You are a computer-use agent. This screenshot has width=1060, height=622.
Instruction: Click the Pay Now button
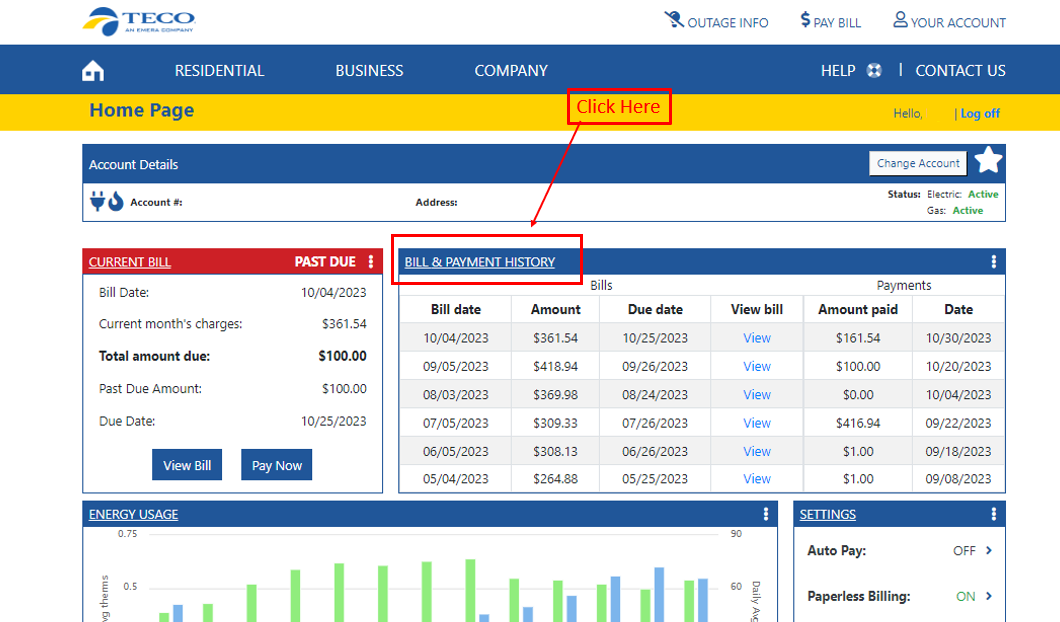pos(276,465)
